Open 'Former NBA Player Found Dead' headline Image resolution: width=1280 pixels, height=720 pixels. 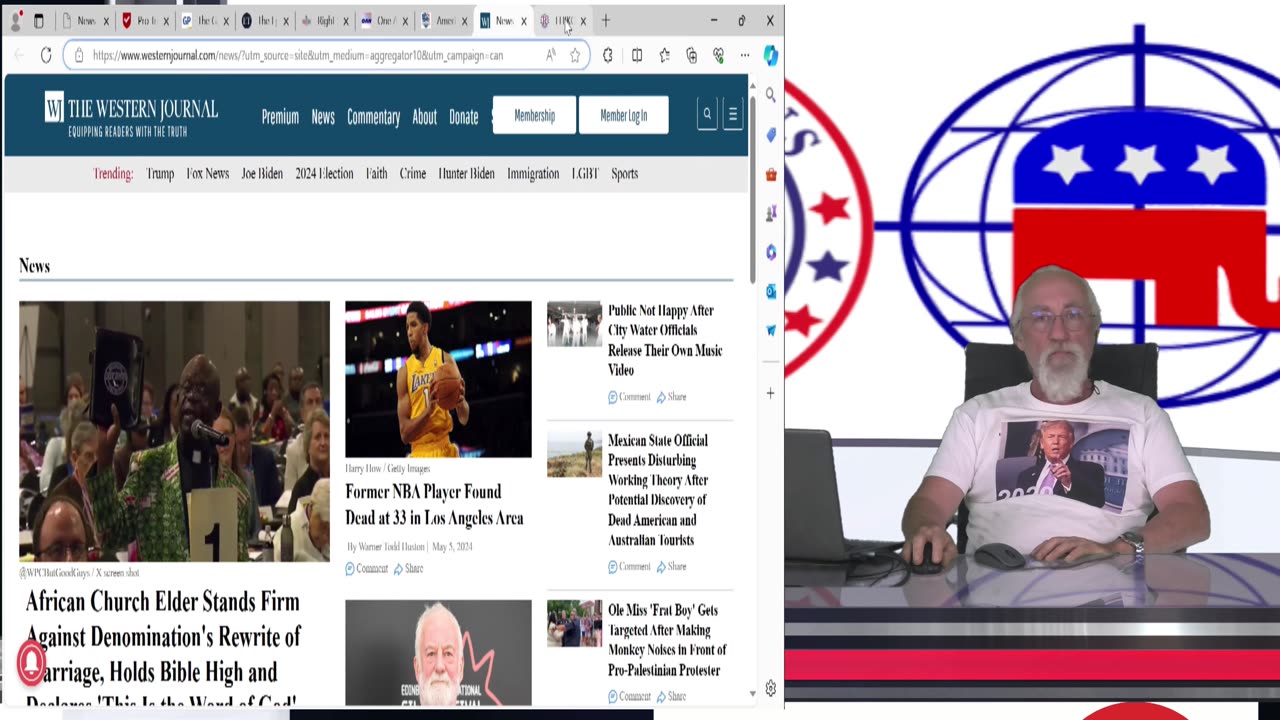(x=434, y=505)
